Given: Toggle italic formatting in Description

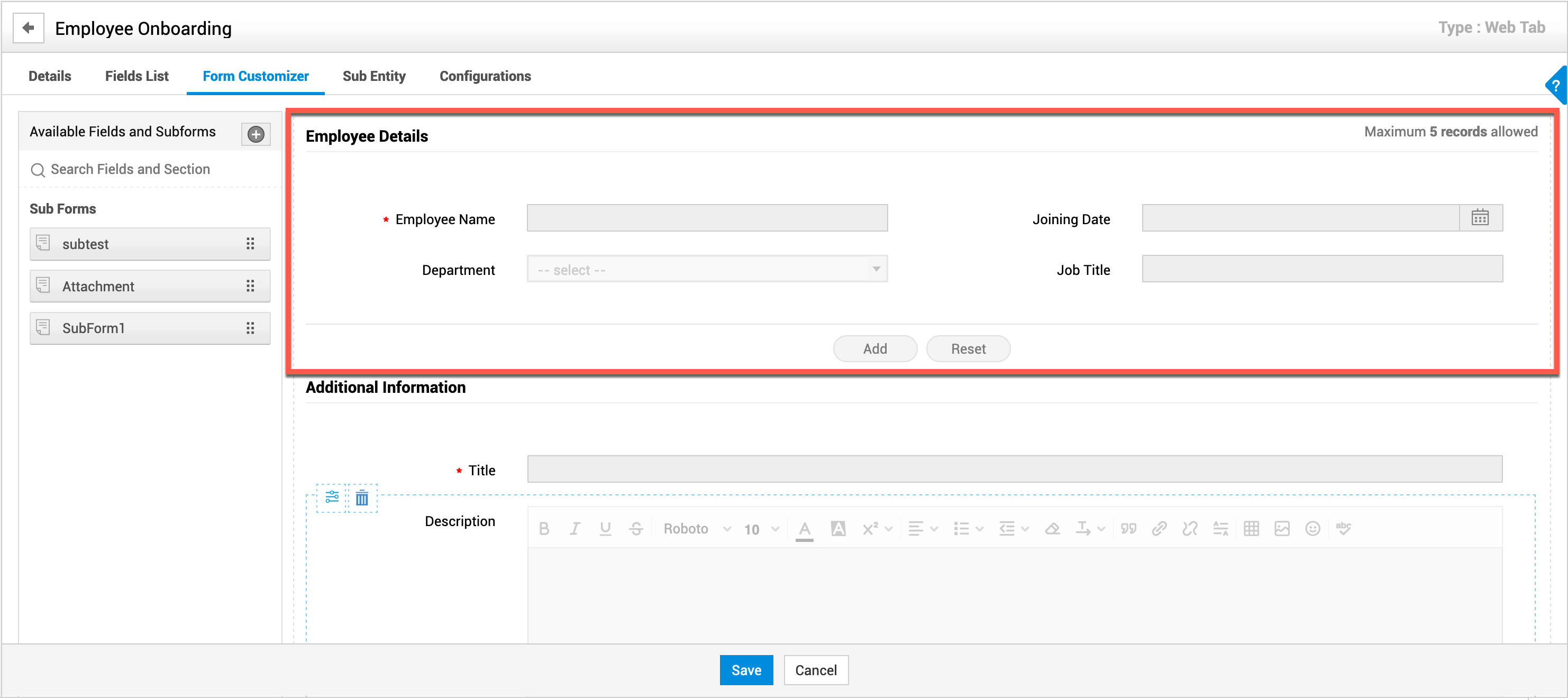Looking at the screenshot, I should (x=574, y=529).
